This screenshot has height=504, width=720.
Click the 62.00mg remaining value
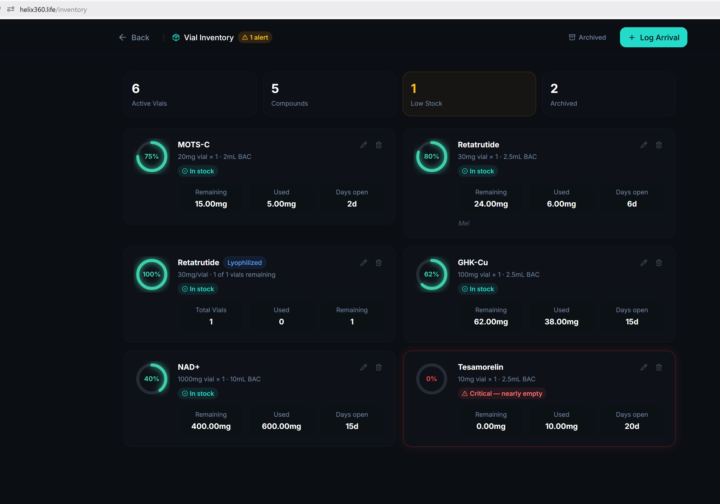(x=491, y=322)
